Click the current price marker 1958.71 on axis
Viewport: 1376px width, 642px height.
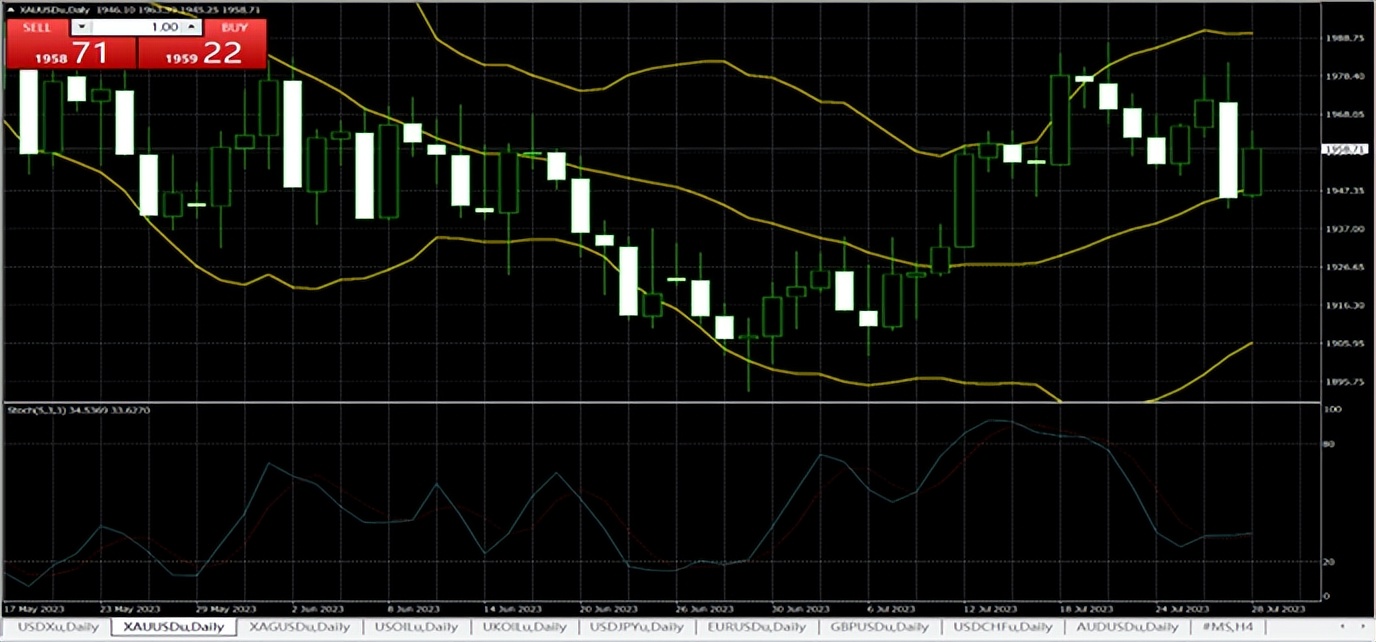(x=1346, y=149)
